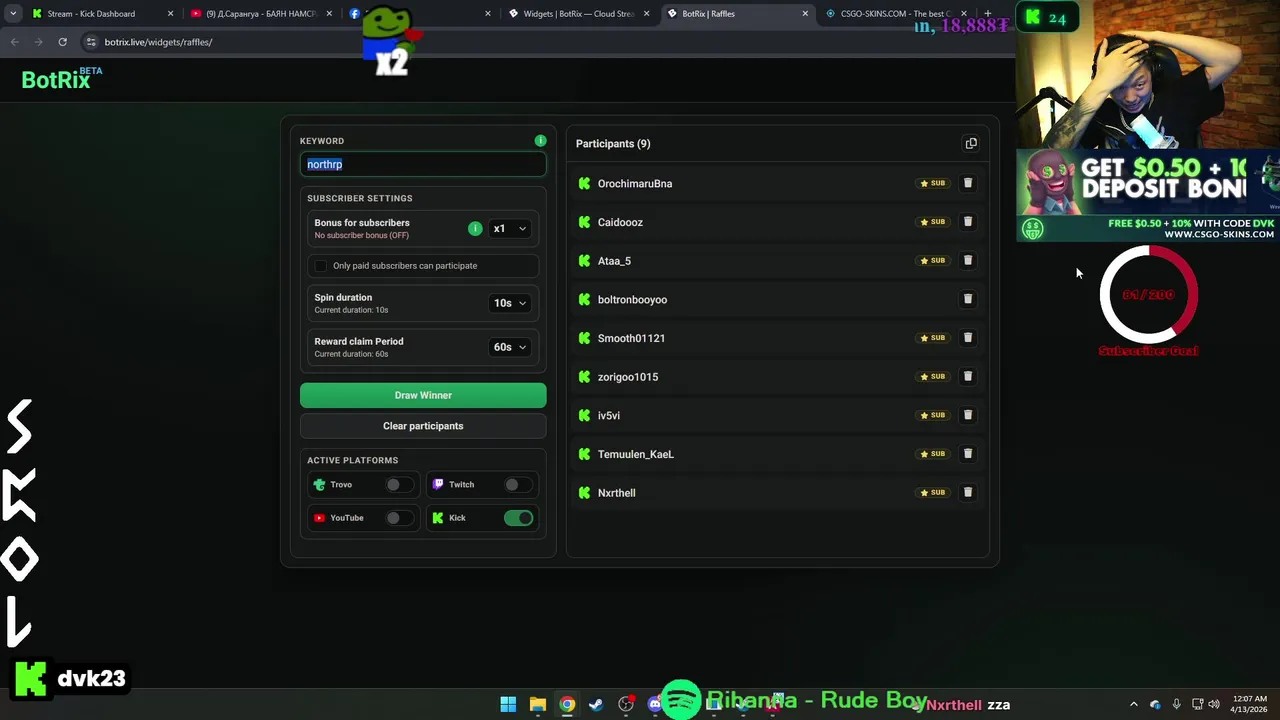The image size is (1280, 720).
Task: Delete Ataa_5 from participants list
Action: [x=967, y=260]
